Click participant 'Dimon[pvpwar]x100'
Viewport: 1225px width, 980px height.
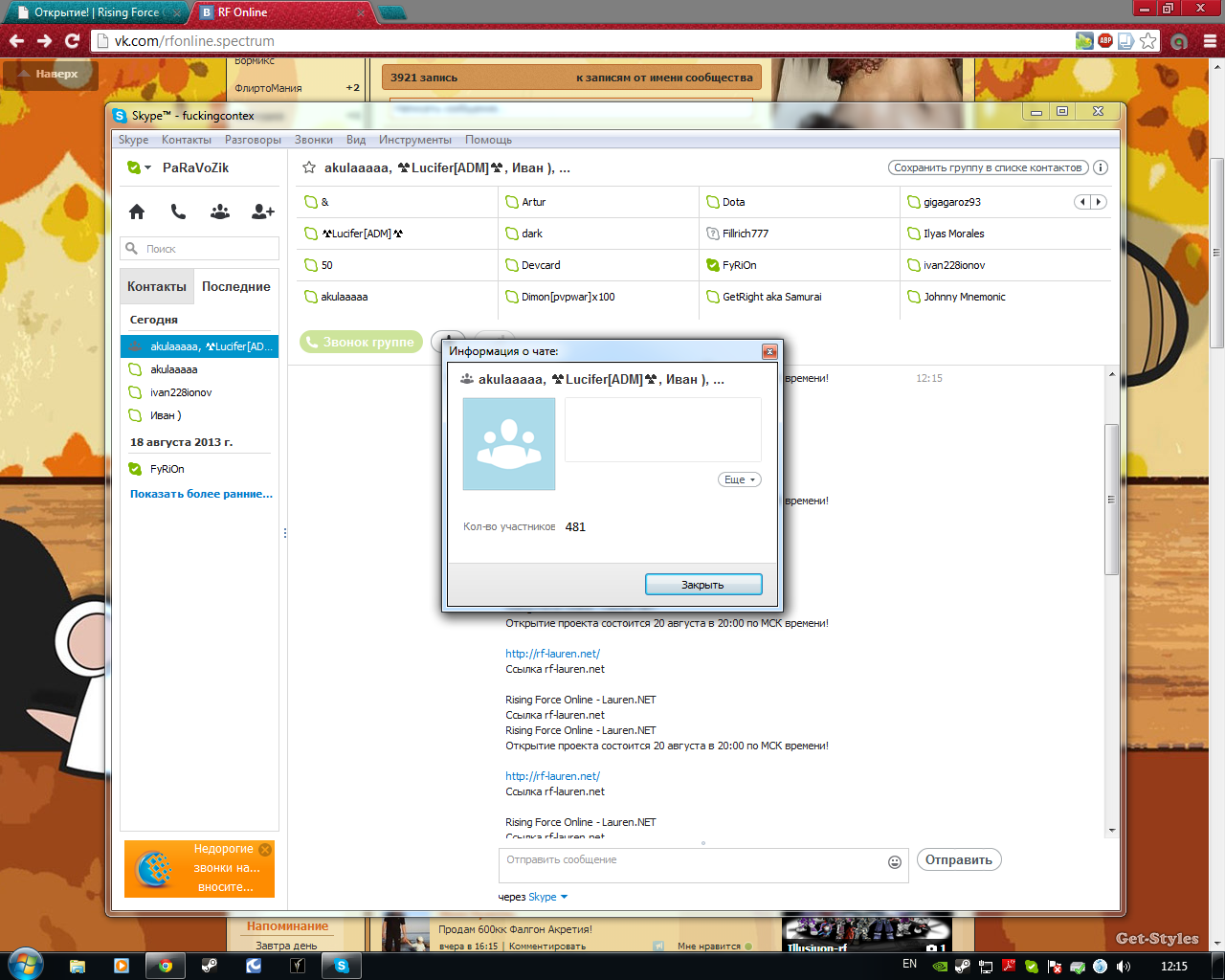[568, 297]
